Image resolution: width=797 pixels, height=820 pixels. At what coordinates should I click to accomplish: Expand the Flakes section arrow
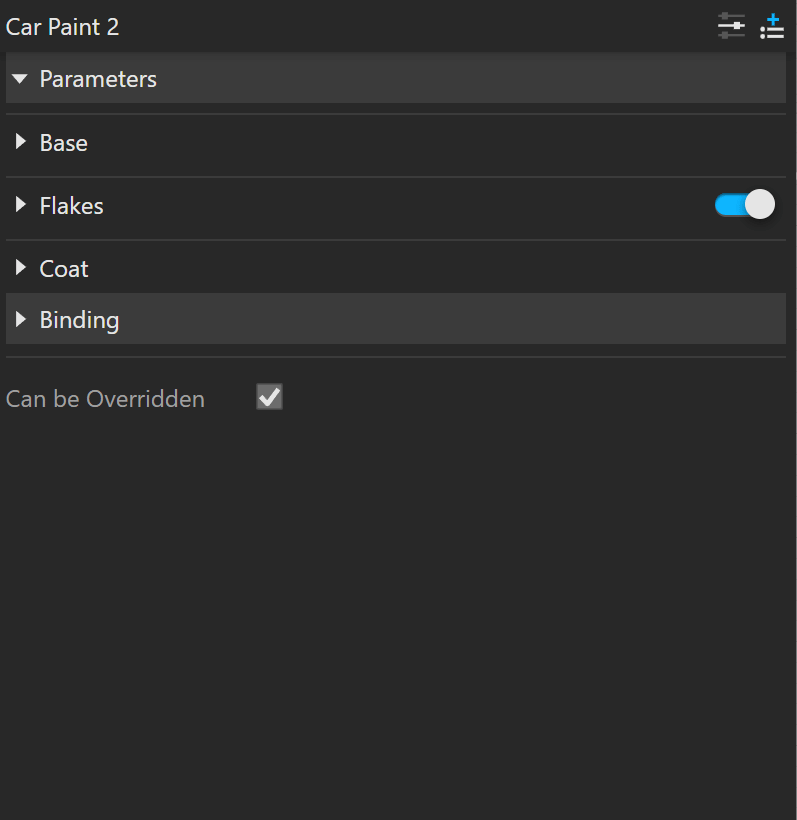(20, 204)
